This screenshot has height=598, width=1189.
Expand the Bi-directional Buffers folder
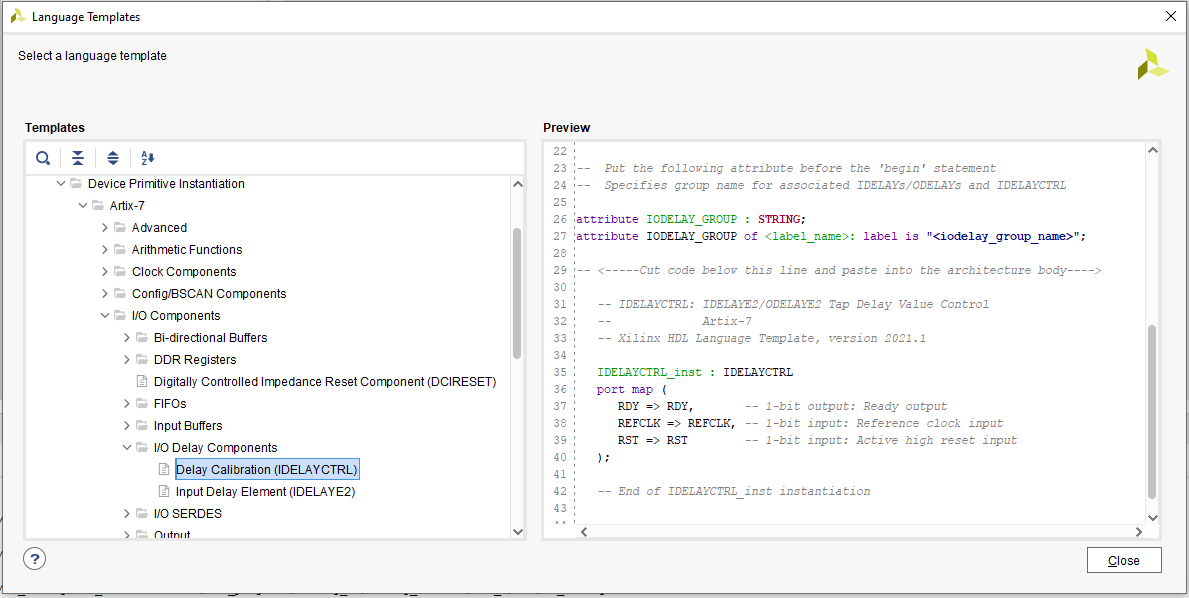pyautogui.click(x=127, y=337)
